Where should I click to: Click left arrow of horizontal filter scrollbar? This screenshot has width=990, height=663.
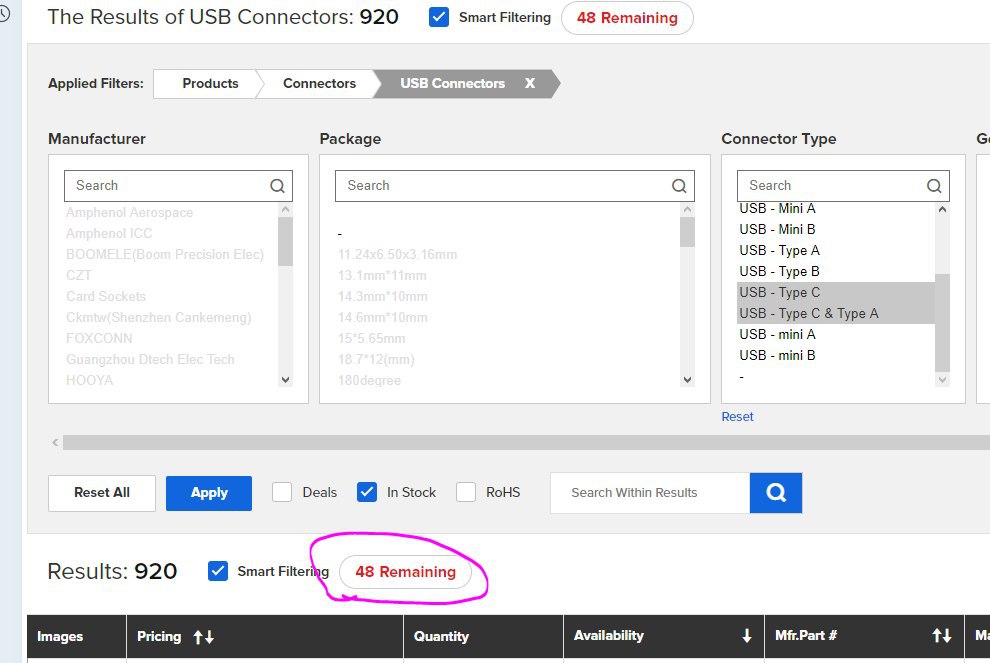56,443
